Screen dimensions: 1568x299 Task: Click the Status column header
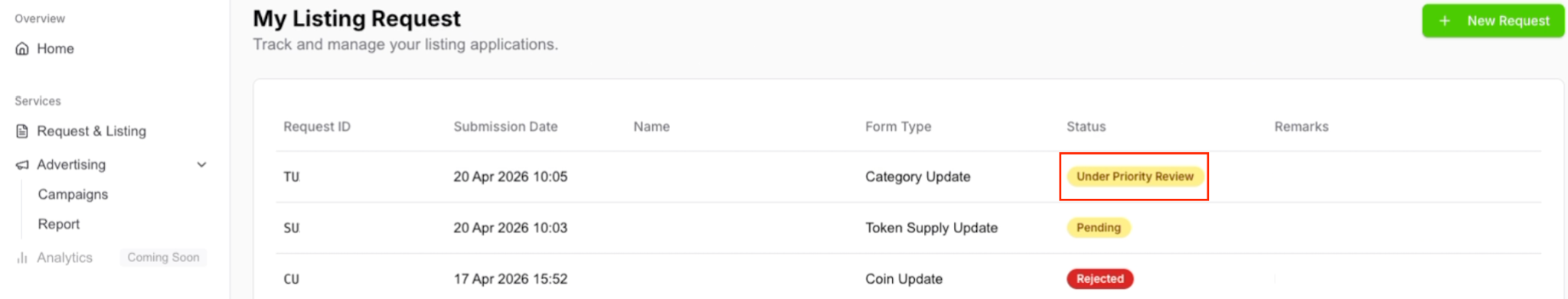pos(1086,127)
